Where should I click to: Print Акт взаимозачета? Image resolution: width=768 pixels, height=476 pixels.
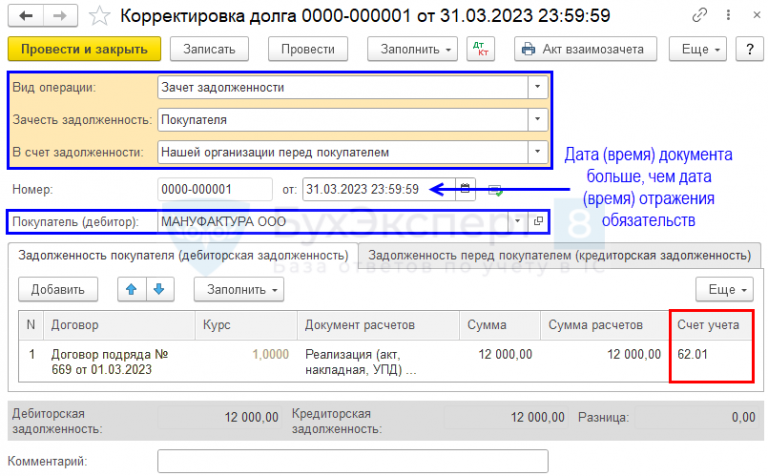(x=585, y=49)
